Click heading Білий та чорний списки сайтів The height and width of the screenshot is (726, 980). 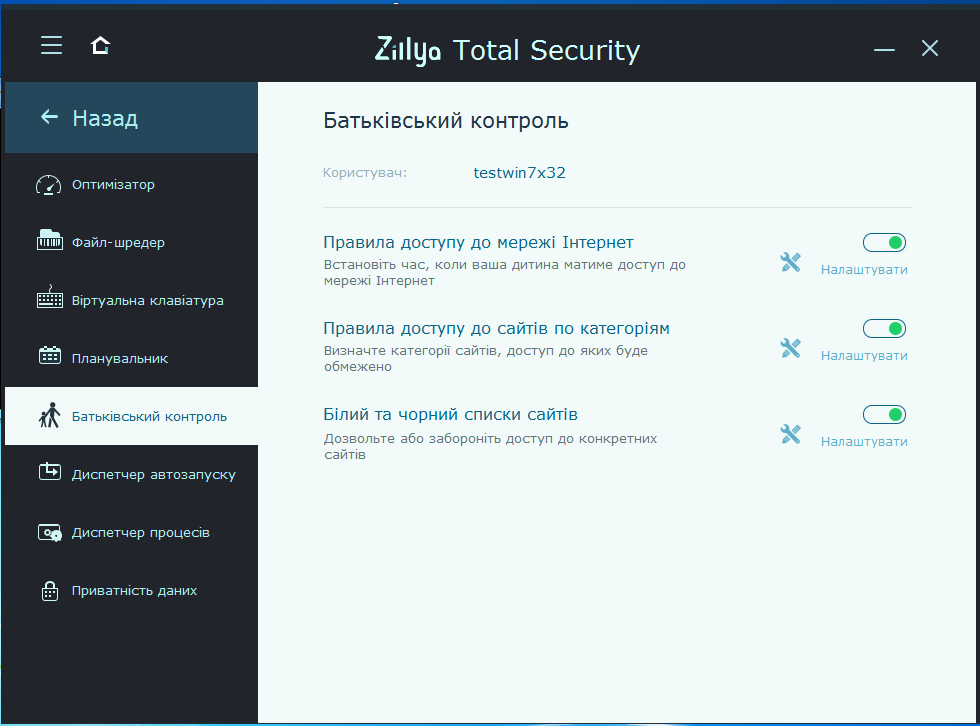[450, 414]
